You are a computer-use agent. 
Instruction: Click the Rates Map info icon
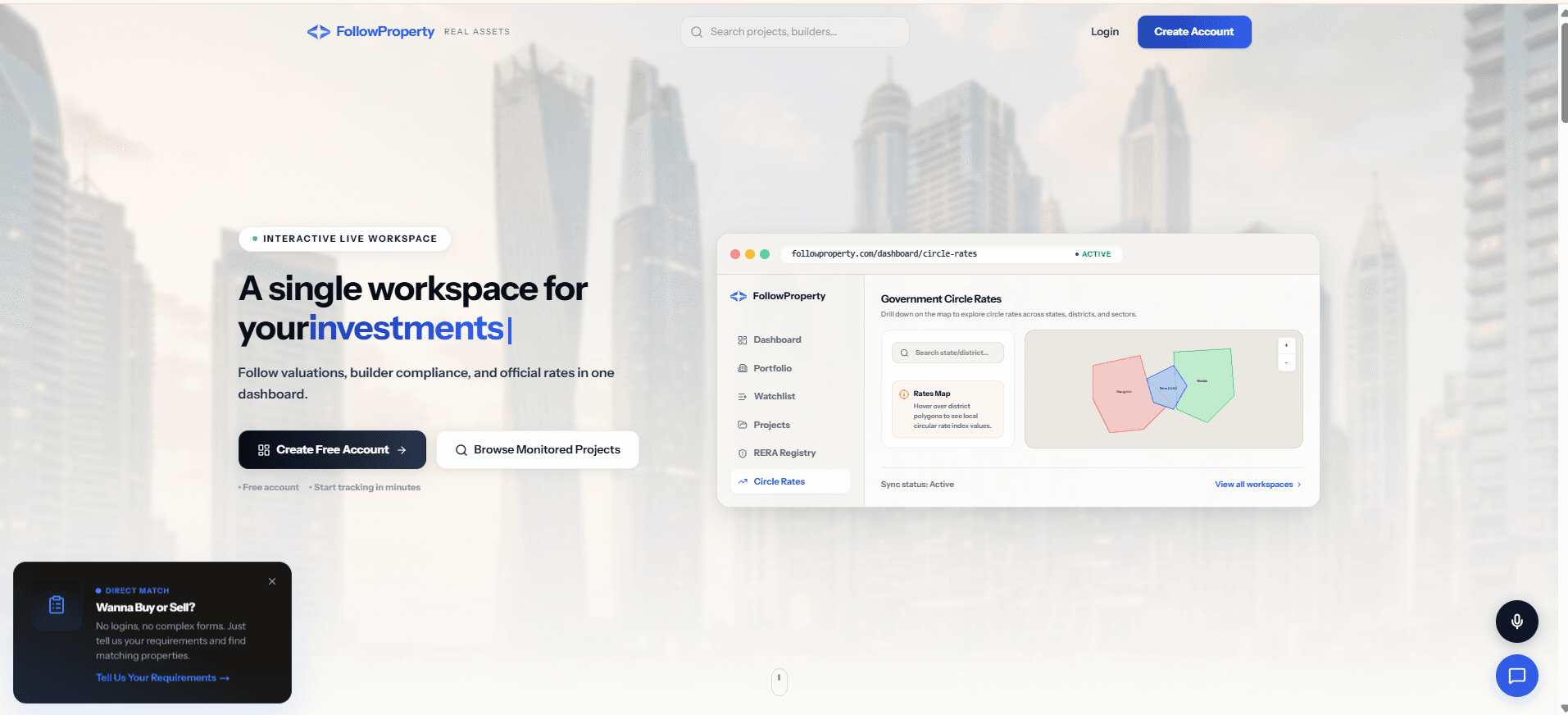904,394
